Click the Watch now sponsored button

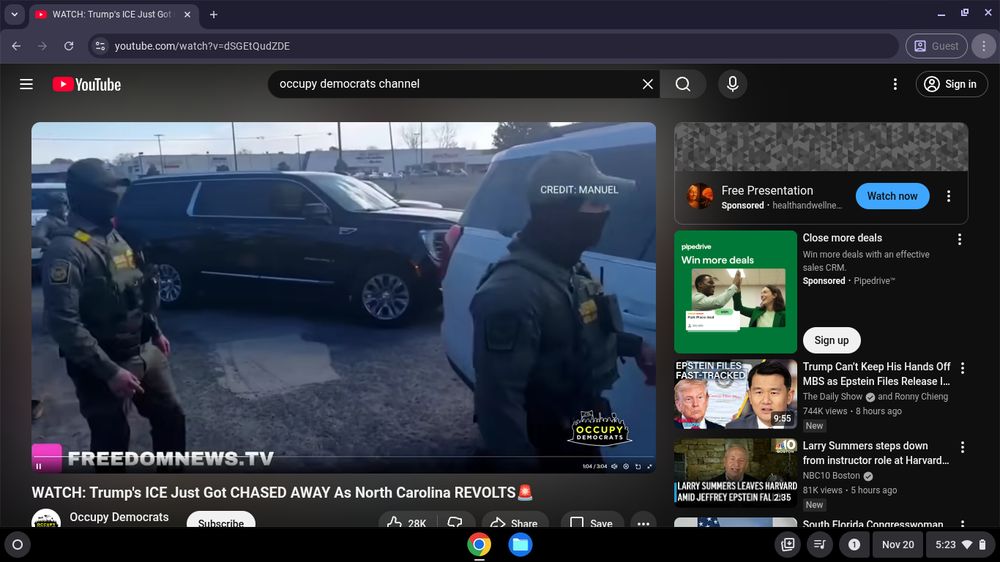point(892,196)
